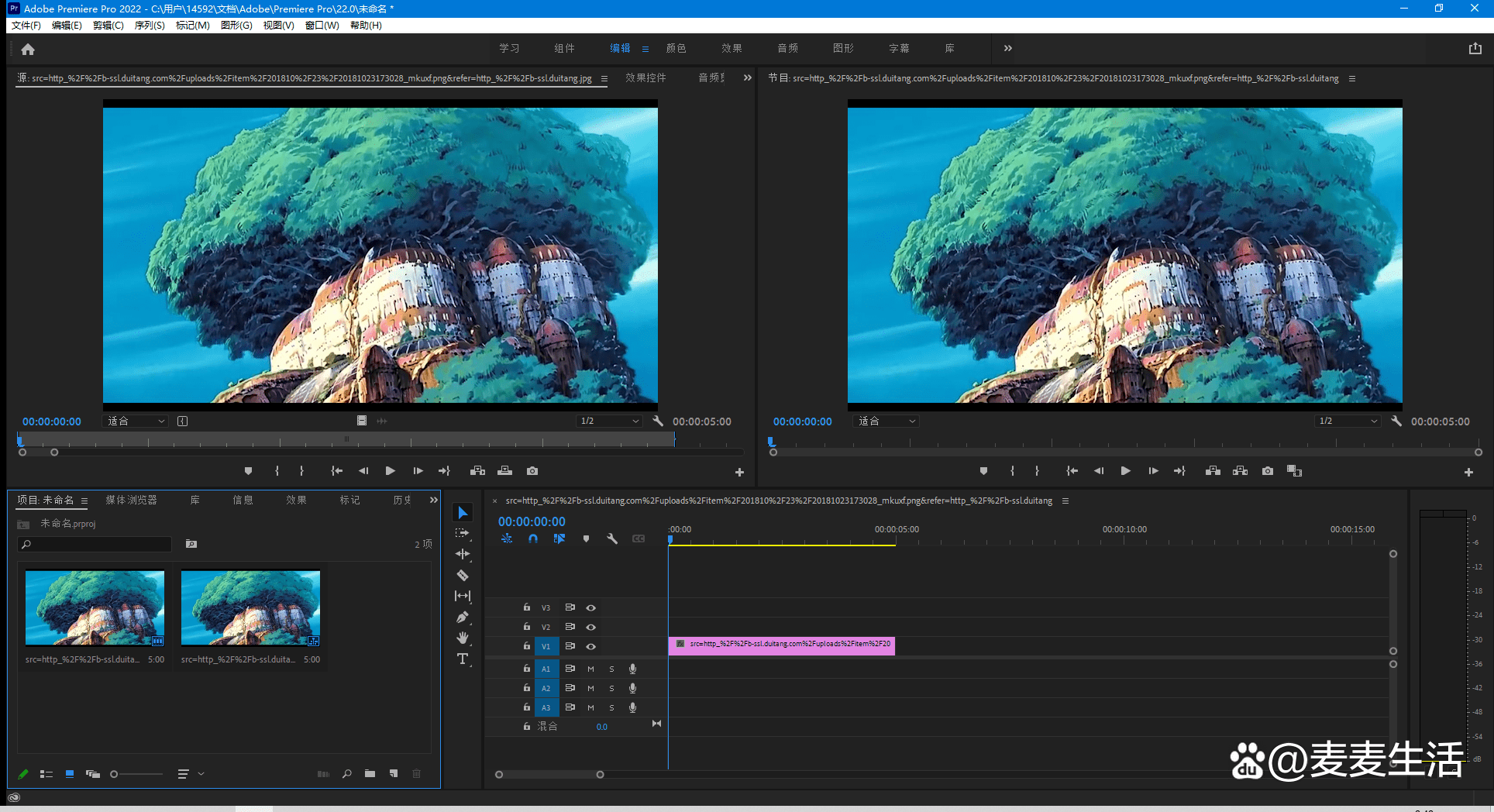Toggle nest sequence insert mode icon
Viewport: 1494px width, 812px height.
pyautogui.click(x=507, y=538)
